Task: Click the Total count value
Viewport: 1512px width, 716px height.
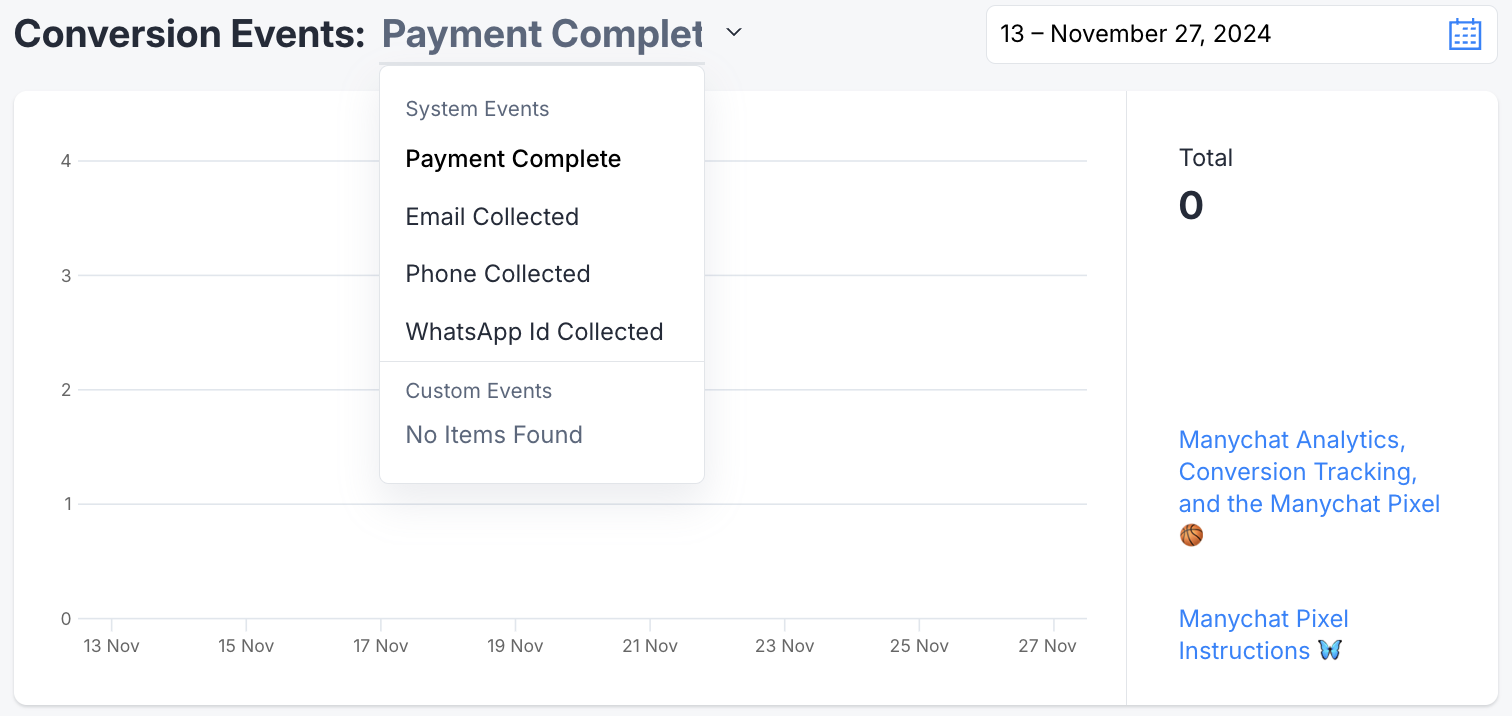Action: coord(1191,205)
